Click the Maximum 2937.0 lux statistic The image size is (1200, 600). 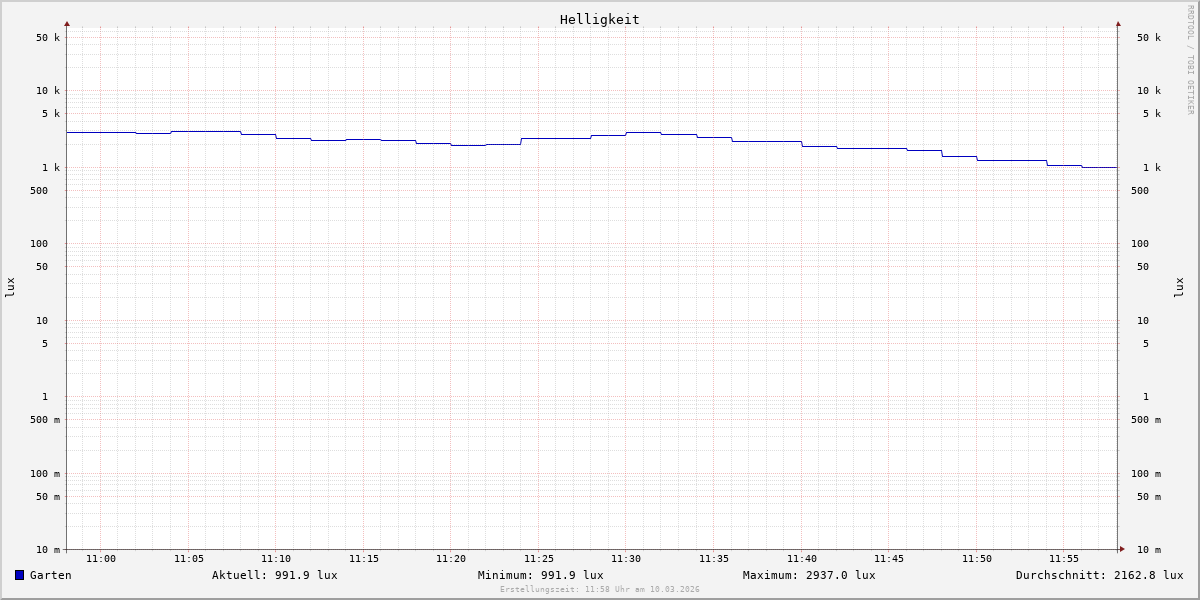click(x=808, y=575)
